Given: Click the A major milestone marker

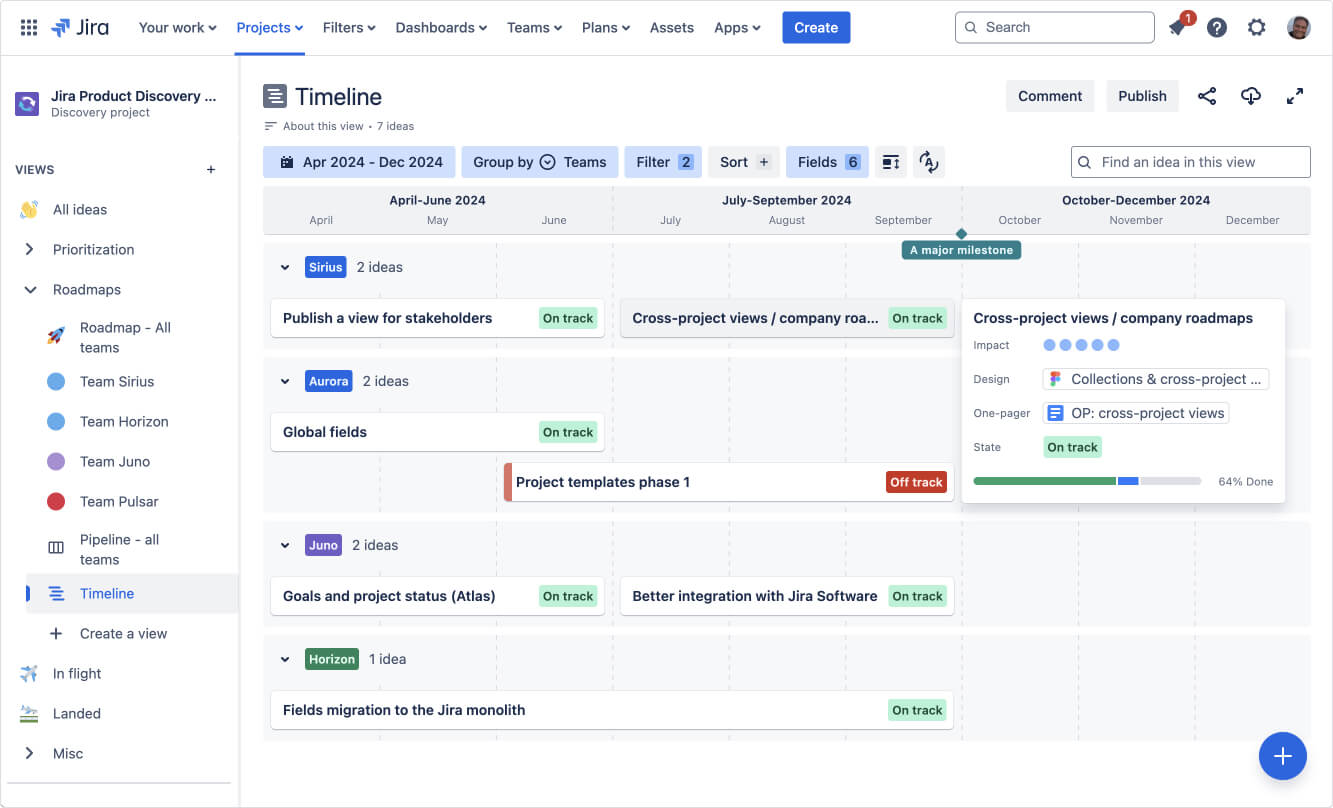Looking at the screenshot, I should [x=960, y=249].
